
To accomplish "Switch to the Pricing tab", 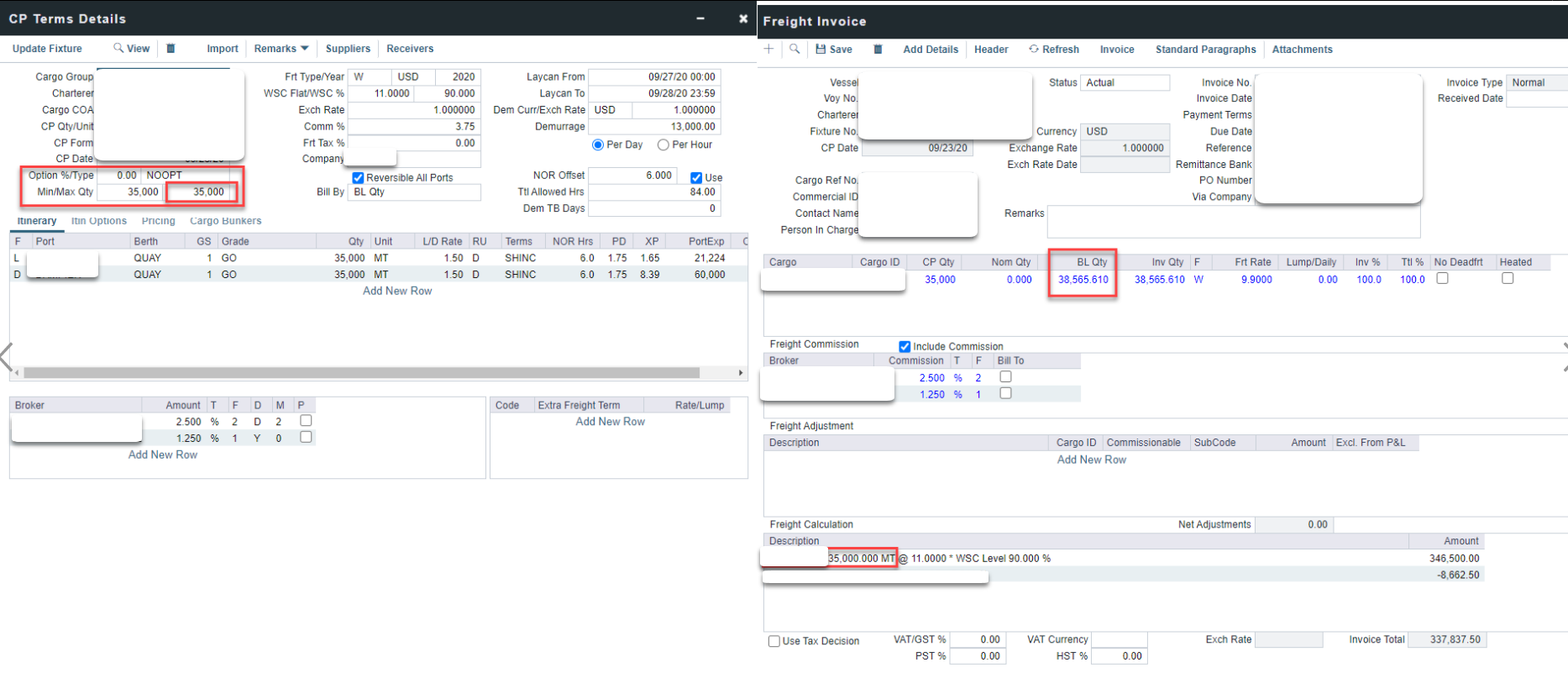I will [158, 221].
